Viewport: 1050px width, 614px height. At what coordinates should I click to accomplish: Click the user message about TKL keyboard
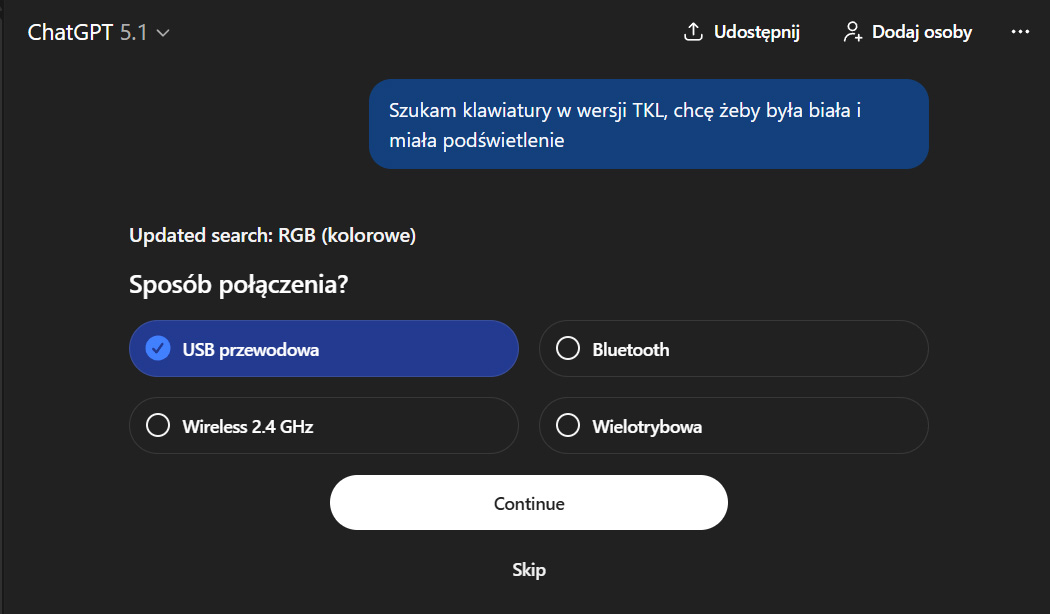648,125
